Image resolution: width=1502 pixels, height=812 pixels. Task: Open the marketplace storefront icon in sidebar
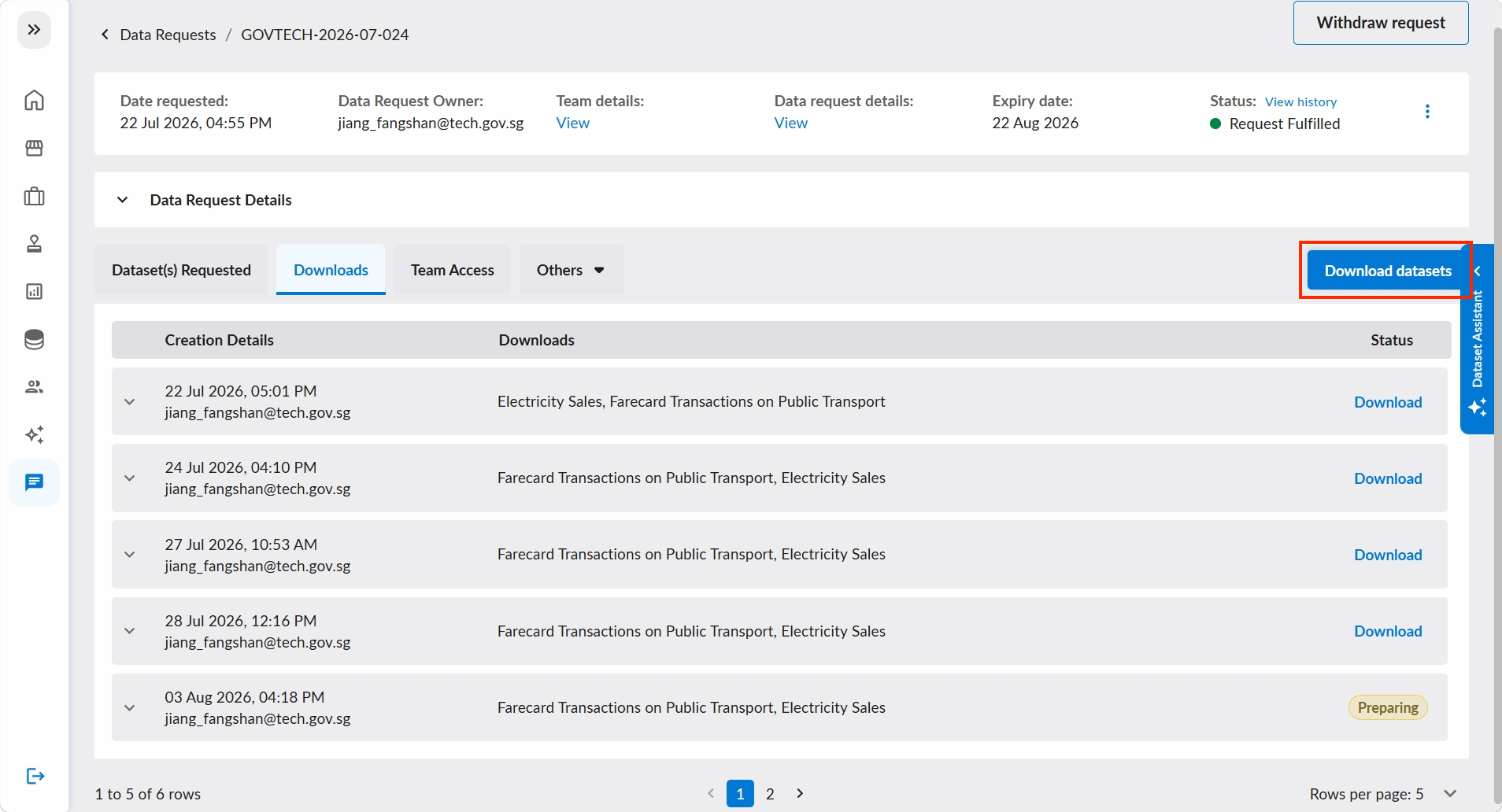34,148
